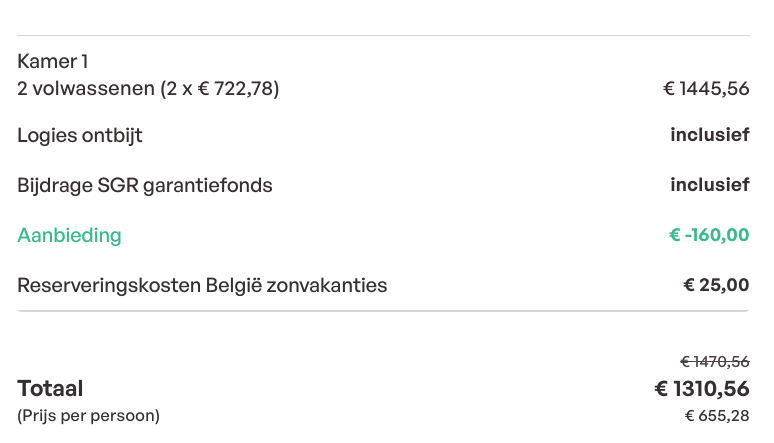Click inclusief next to SGR garantiefonds
Viewport: 774px width, 443px height.
(x=709, y=185)
